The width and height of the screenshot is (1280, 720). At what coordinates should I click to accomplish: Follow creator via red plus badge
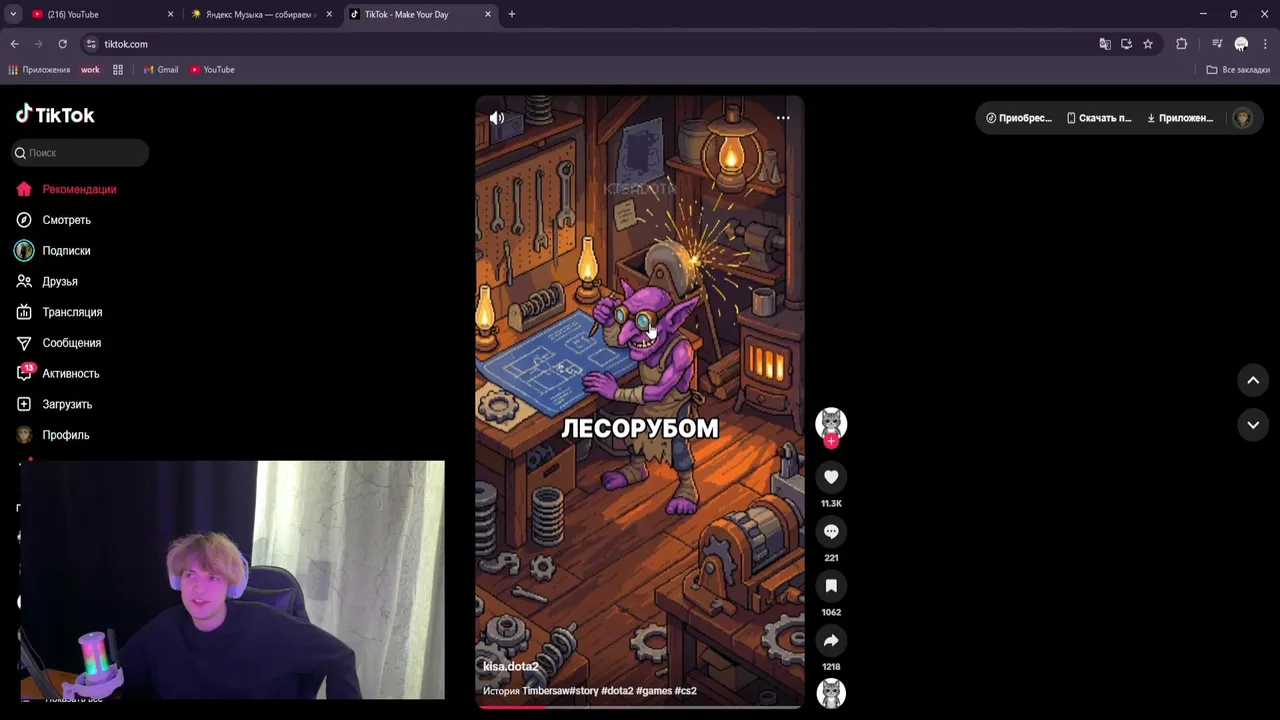click(831, 441)
